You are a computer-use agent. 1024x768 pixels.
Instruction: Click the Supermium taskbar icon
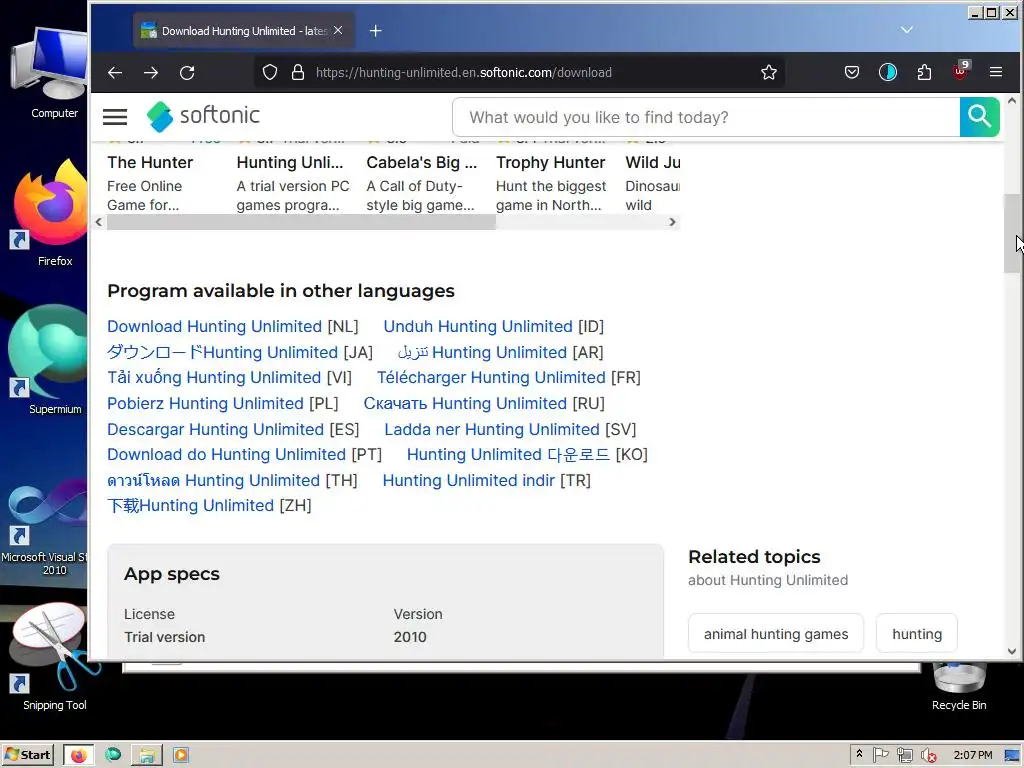click(113, 754)
